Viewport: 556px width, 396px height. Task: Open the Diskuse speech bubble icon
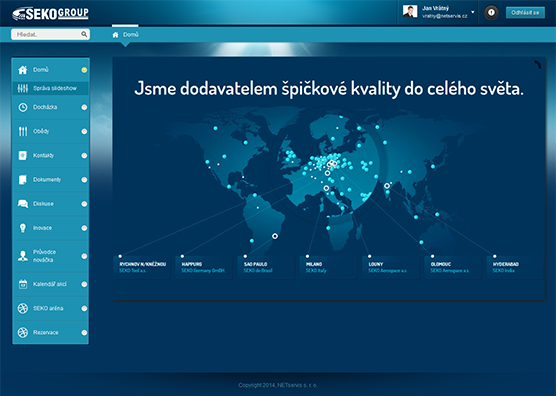pyautogui.click(x=23, y=204)
